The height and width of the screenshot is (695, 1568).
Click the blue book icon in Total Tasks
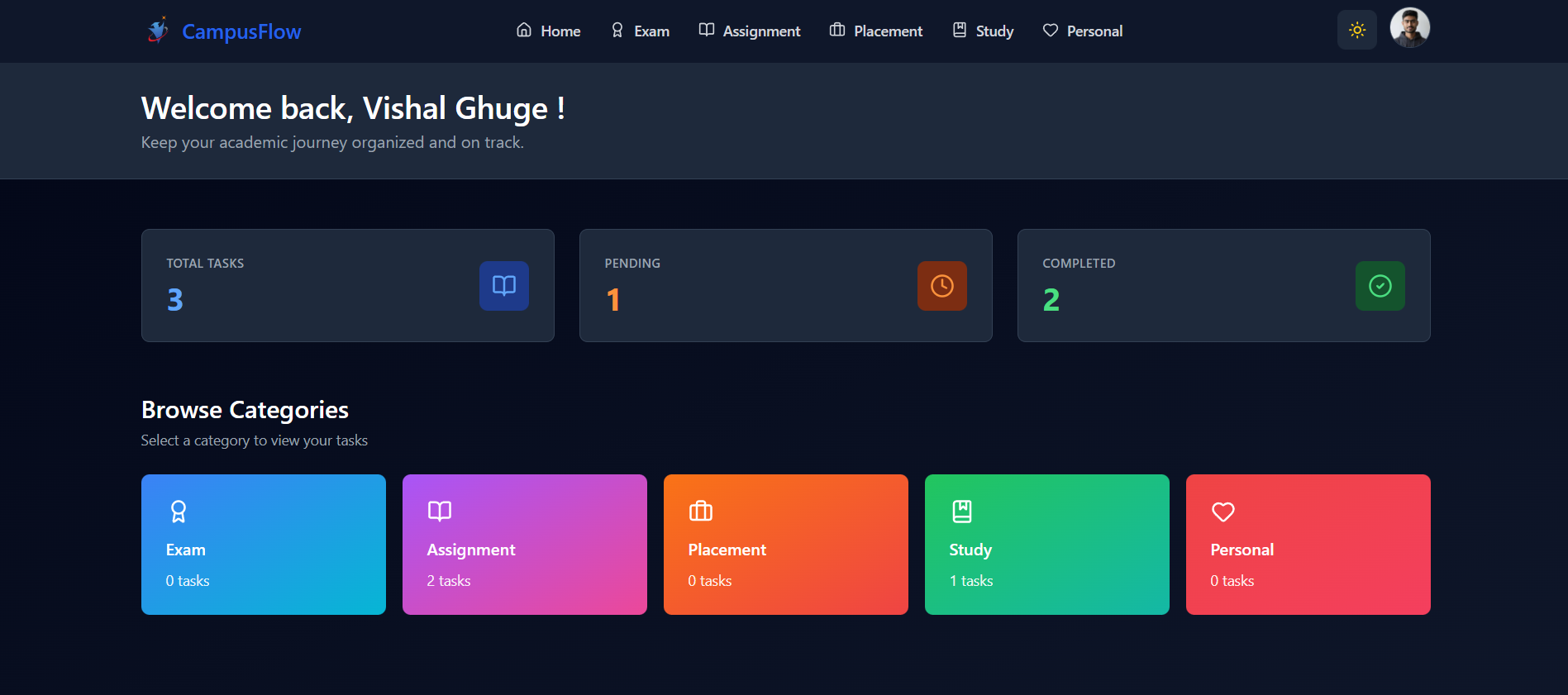(503, 286)
